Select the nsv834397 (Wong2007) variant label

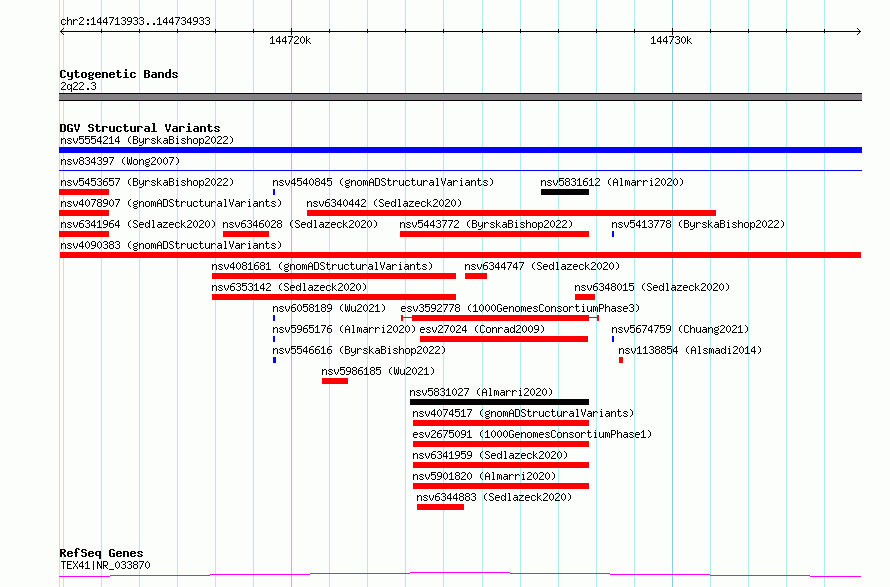(x=120, y=161)
